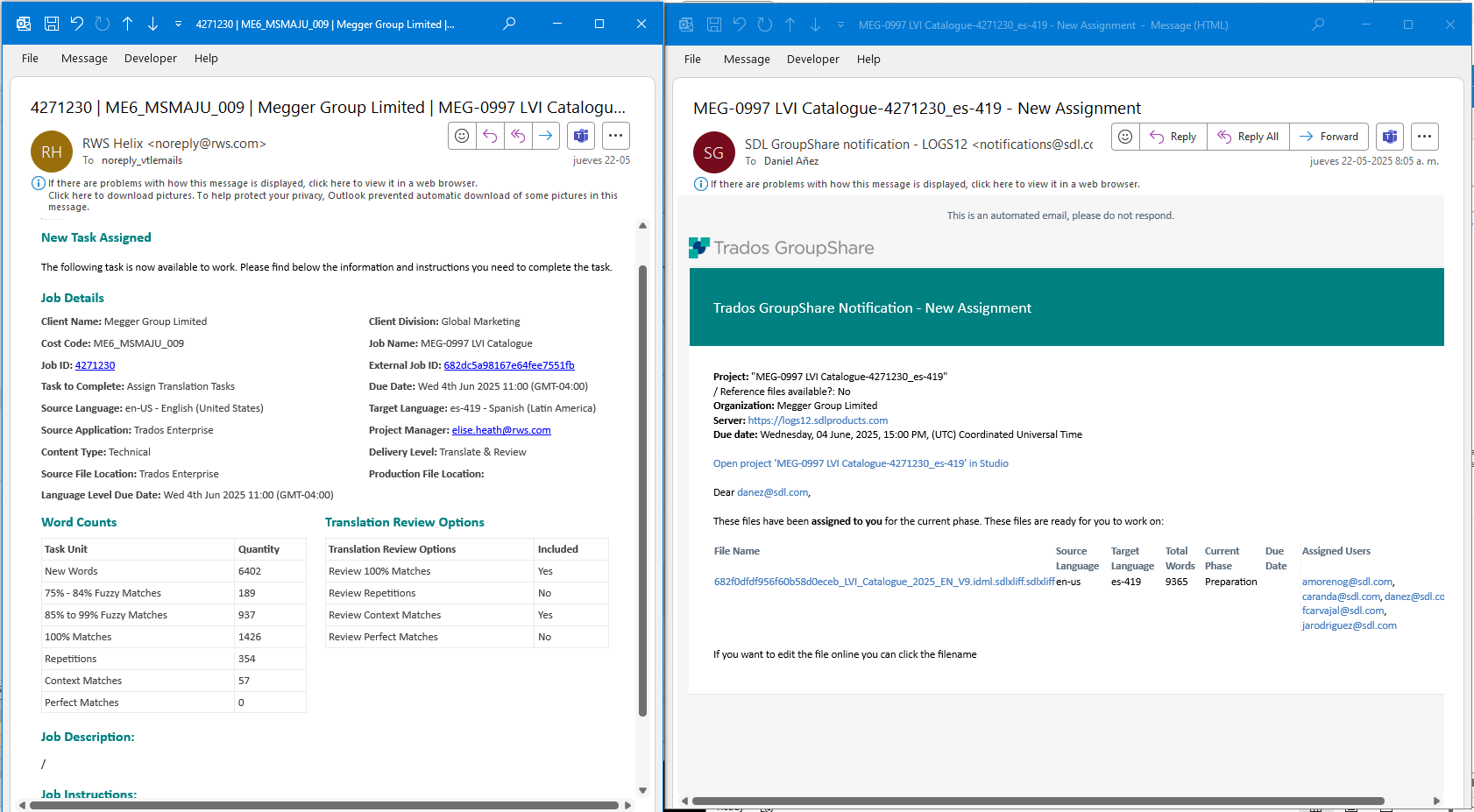This screenshot has height=812, width=1474.
Task: Click search magnifier in left window title bar
Action: pos(509,24)
